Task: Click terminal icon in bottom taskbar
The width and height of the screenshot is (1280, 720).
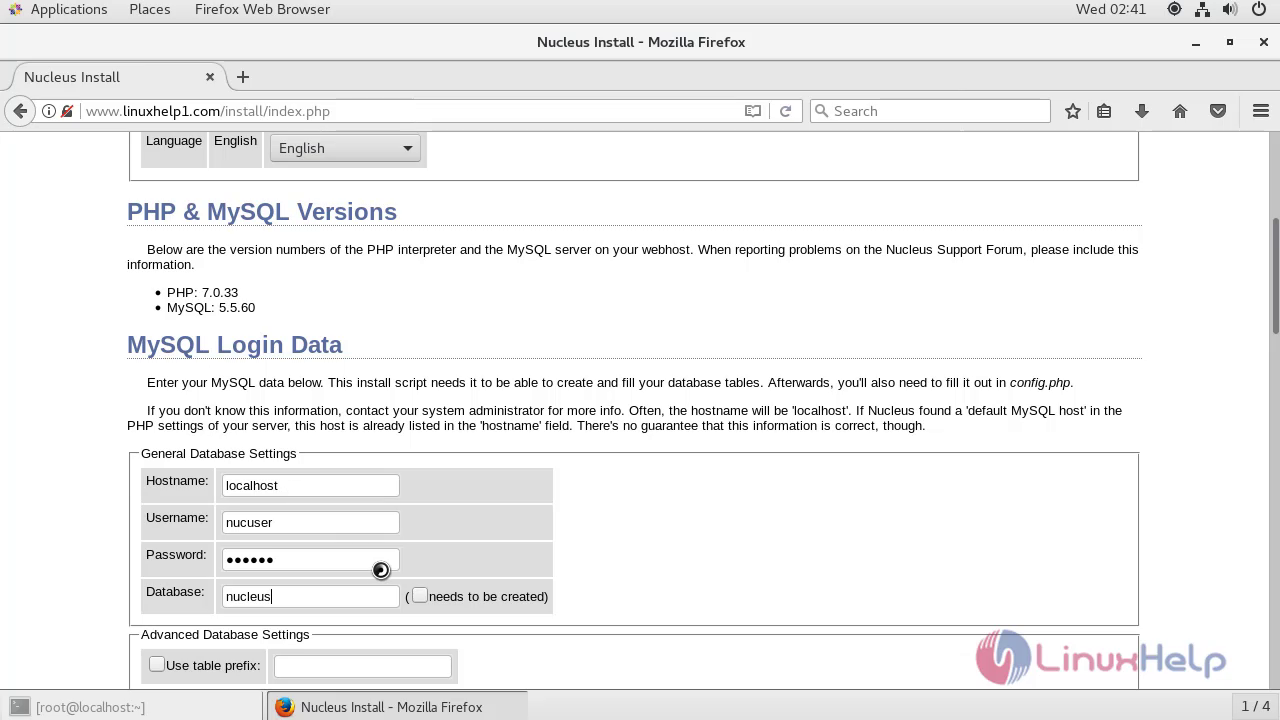Action: point(19,707)
